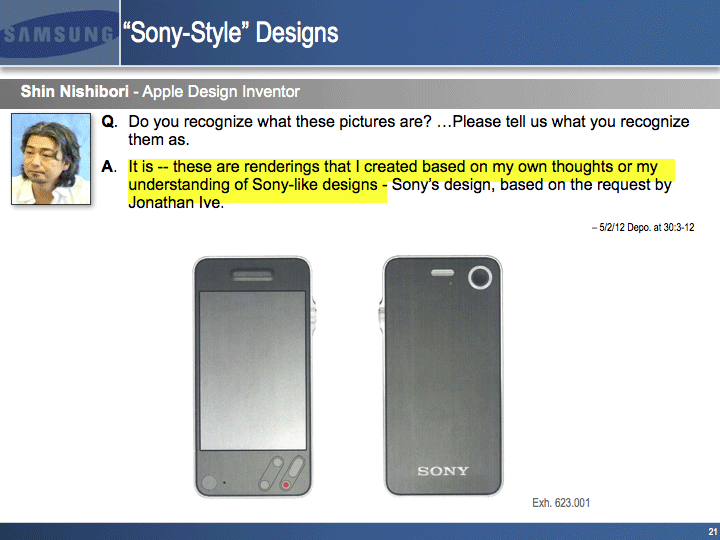720x540 pixels.
Task: Click the earpiece speaker on the front phone
Action: [254, 275]
